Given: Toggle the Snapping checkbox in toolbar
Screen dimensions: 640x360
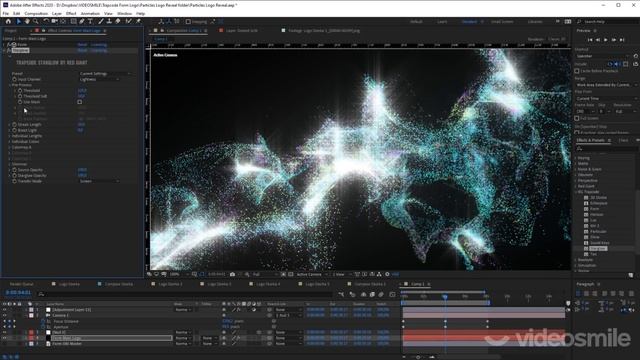Looking at the screenshot, I should [188, 22].
